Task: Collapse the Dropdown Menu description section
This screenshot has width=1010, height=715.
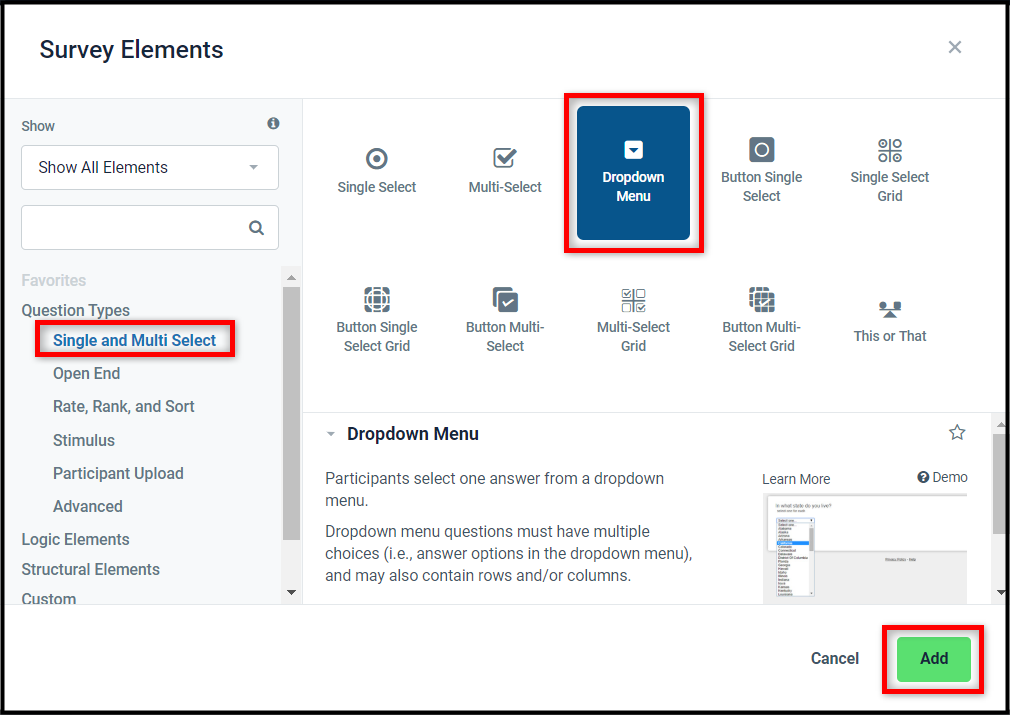Action: 330,434
